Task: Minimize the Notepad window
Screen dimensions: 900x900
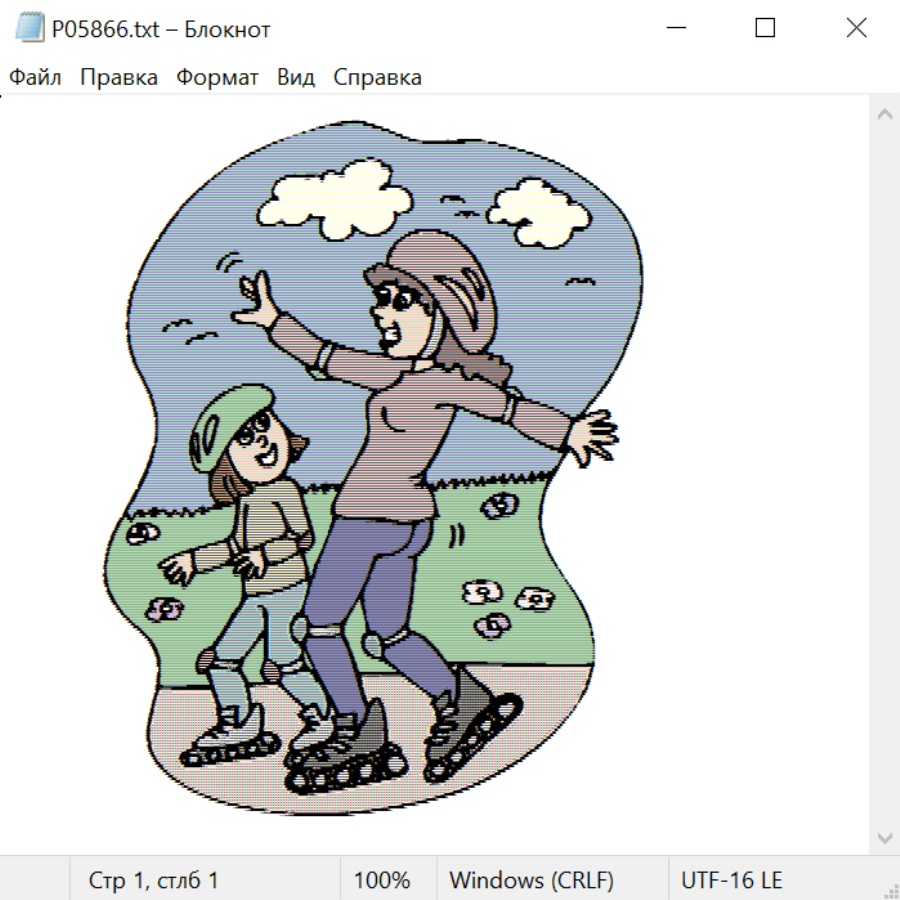Action: point(677,29)
